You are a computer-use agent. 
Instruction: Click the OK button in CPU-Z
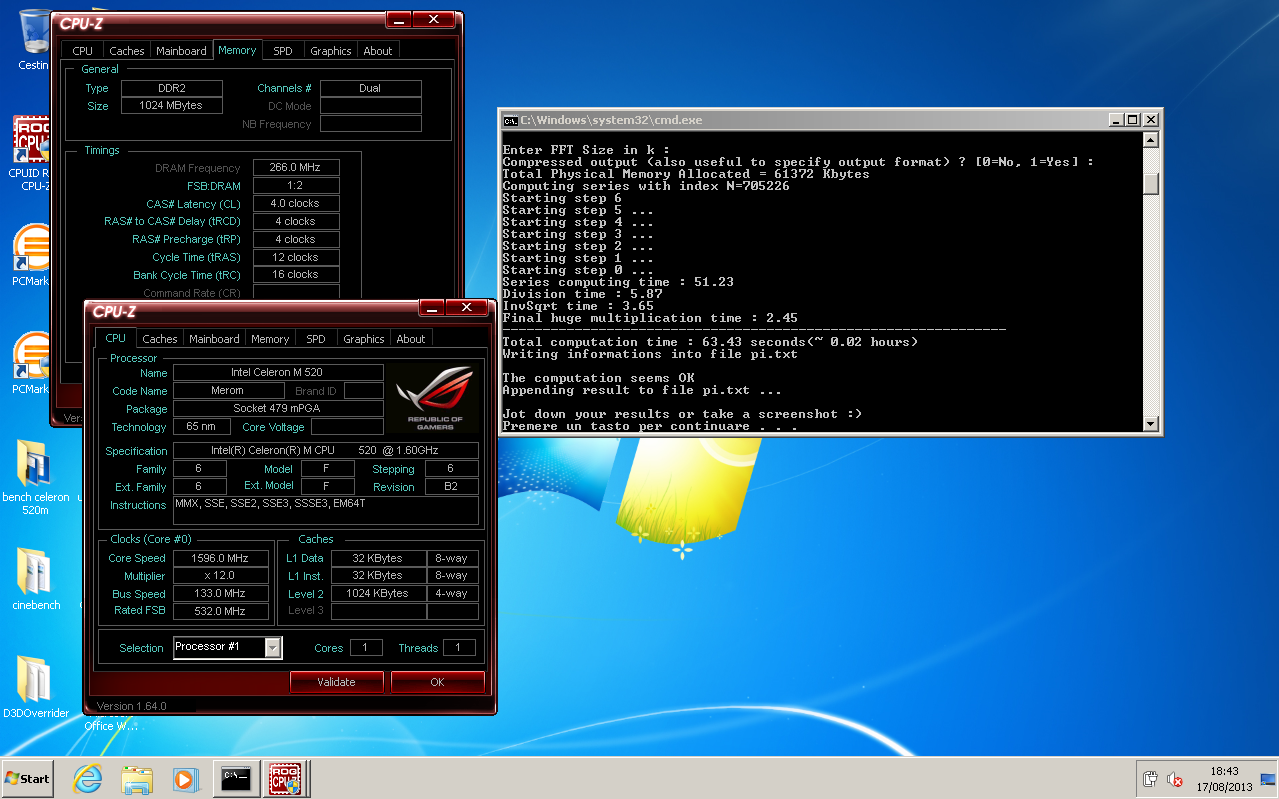click(x=437, y=682)
